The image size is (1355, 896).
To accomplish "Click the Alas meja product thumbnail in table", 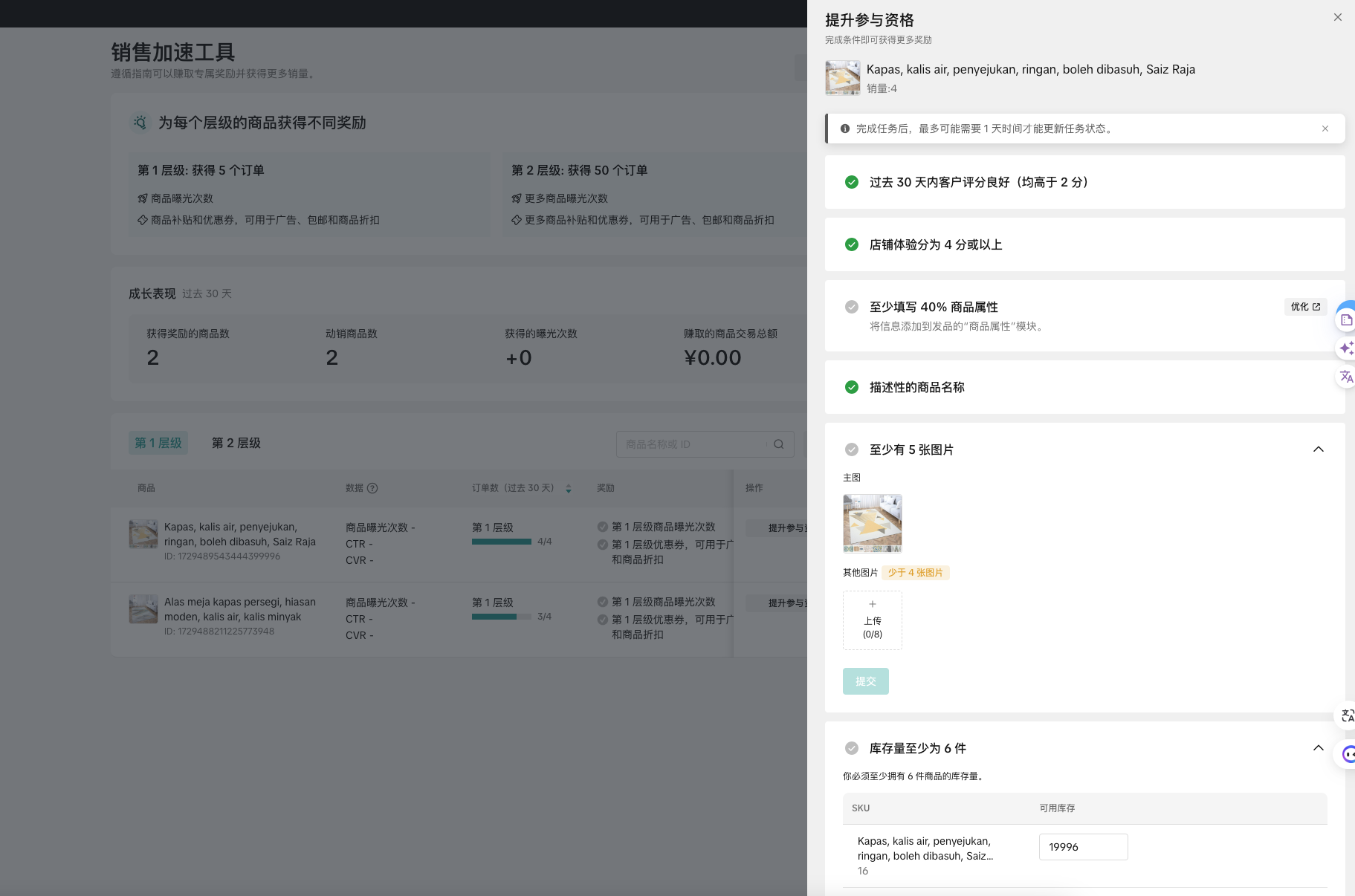I will point(143,609).
